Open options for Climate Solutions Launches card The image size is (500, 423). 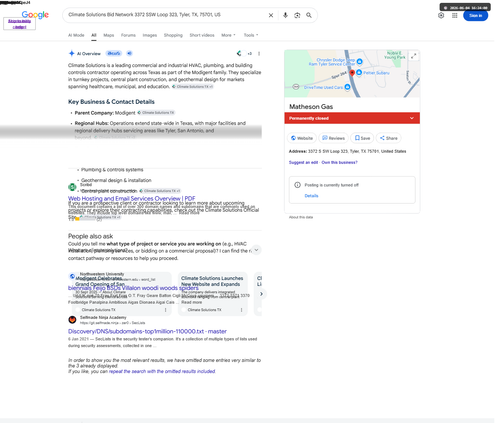click(x=241, y=310)
